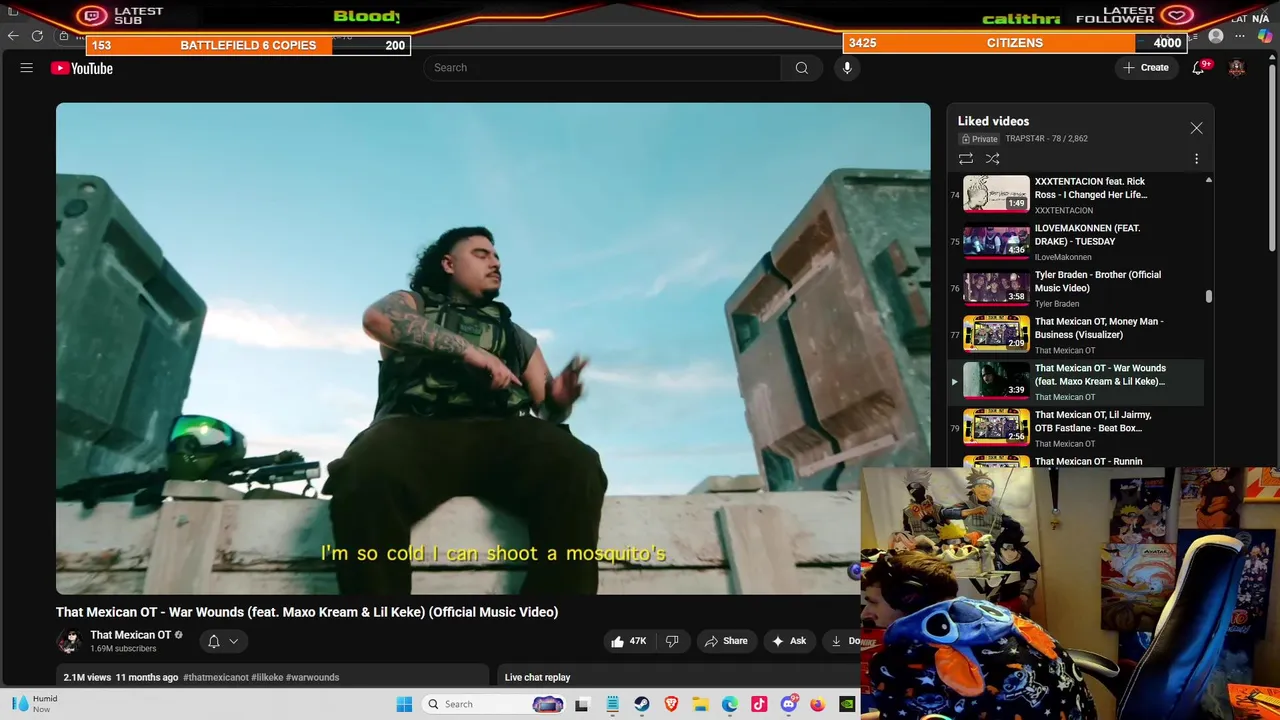Click the #lilkeke hashtag

[x=267, y=677]
